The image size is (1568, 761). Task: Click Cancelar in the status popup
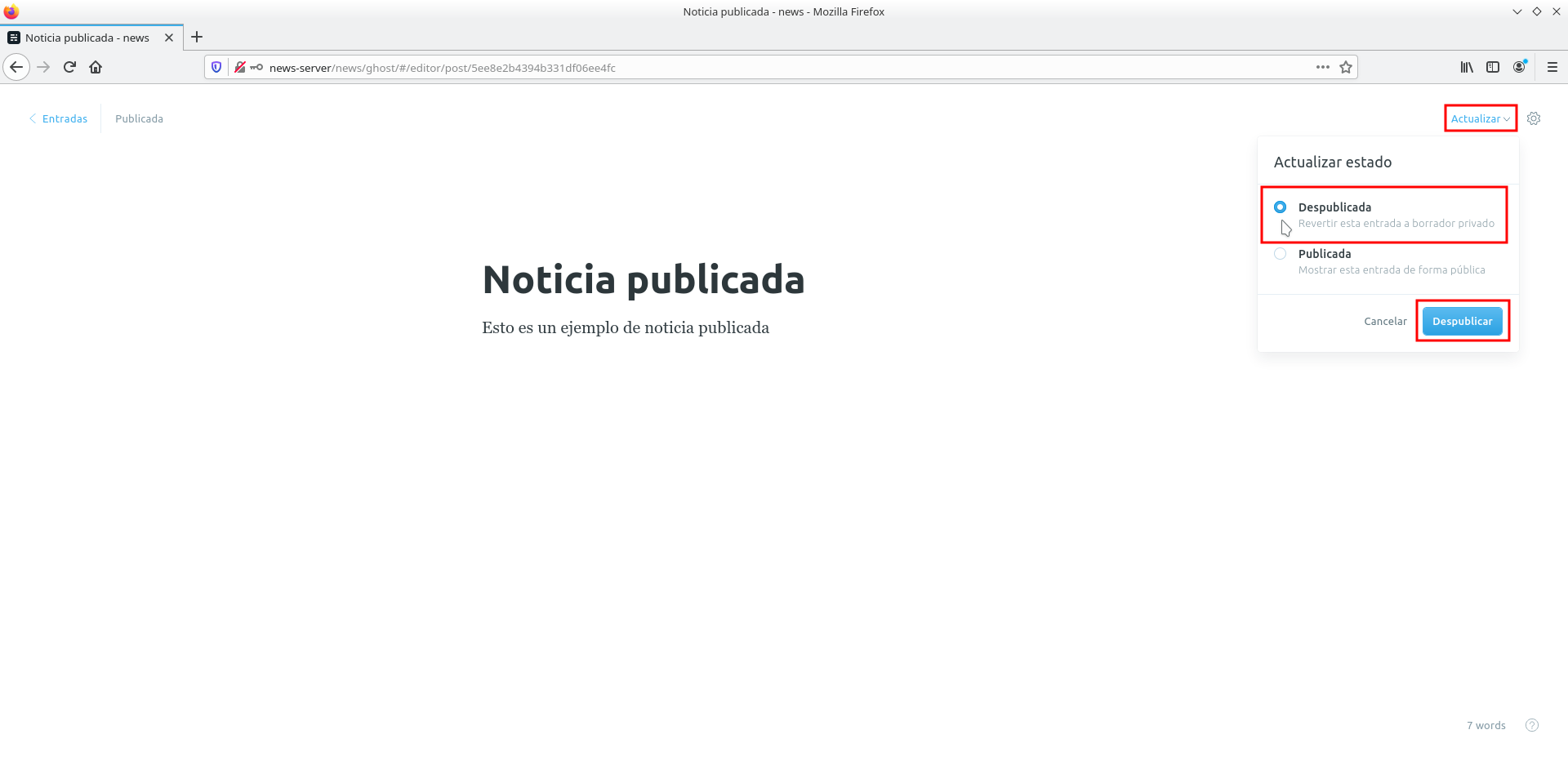[1385, 321]
